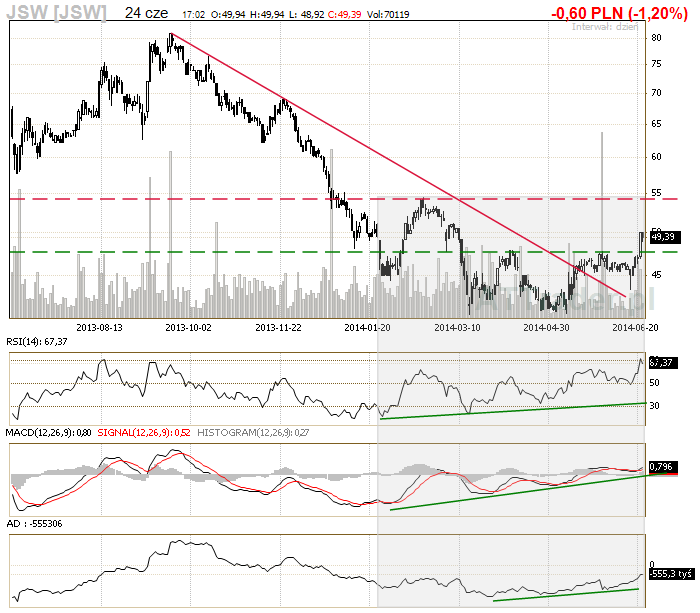Click the MACD(12,26,9): 0,80 label
700x613 pixels.
tap(48, 433)
